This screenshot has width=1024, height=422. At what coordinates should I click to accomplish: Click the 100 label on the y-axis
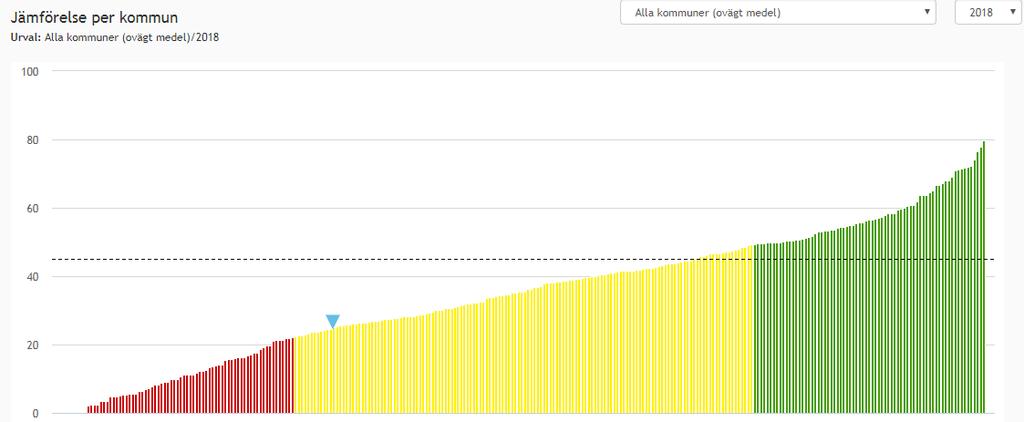click(x=29, y=72)
